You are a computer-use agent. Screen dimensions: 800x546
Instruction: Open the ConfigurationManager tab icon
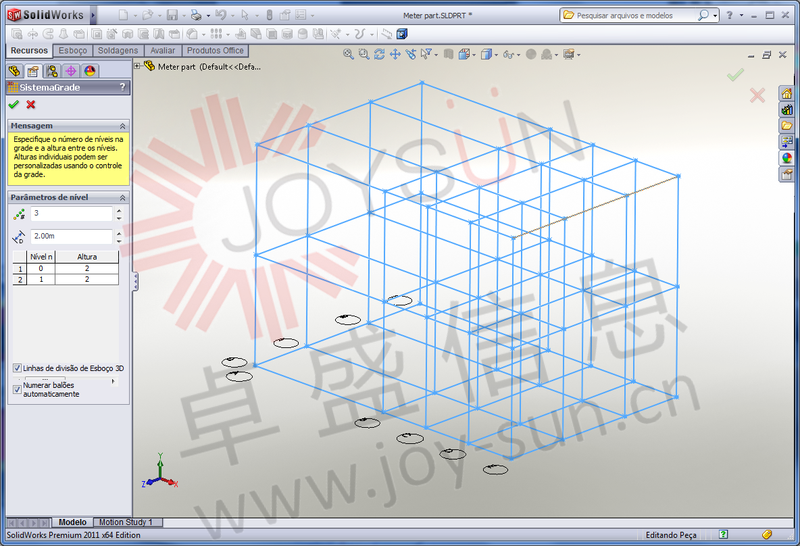tap(52, 71)
